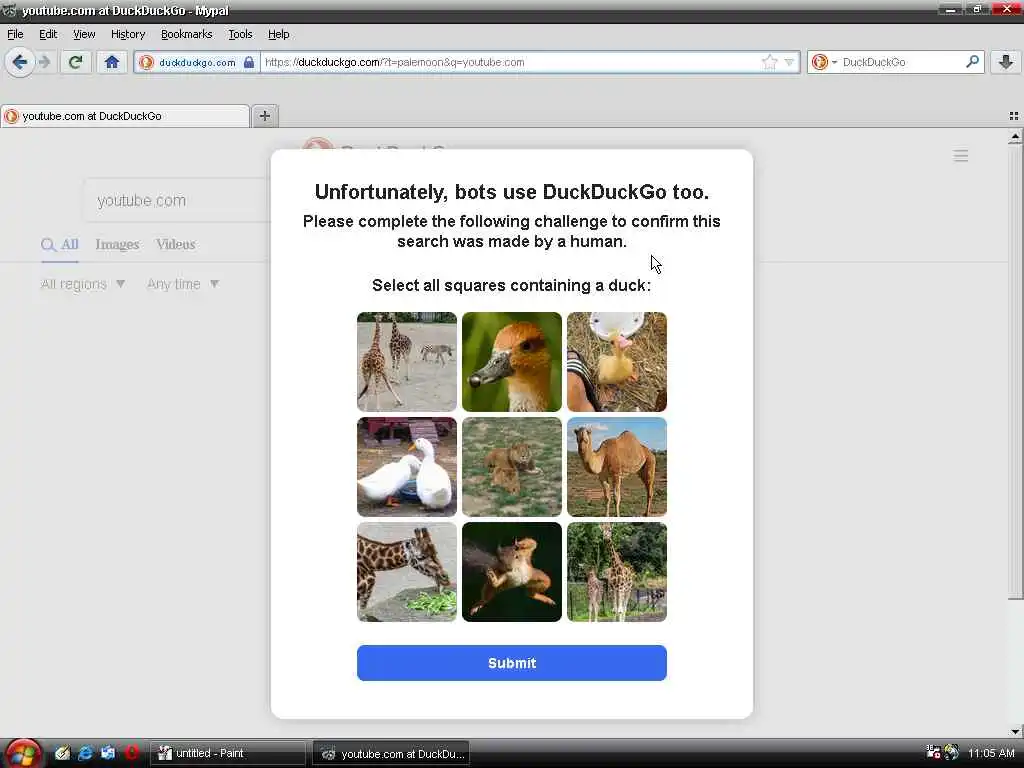Open the Bookmarks menu

tap(186, 34)
